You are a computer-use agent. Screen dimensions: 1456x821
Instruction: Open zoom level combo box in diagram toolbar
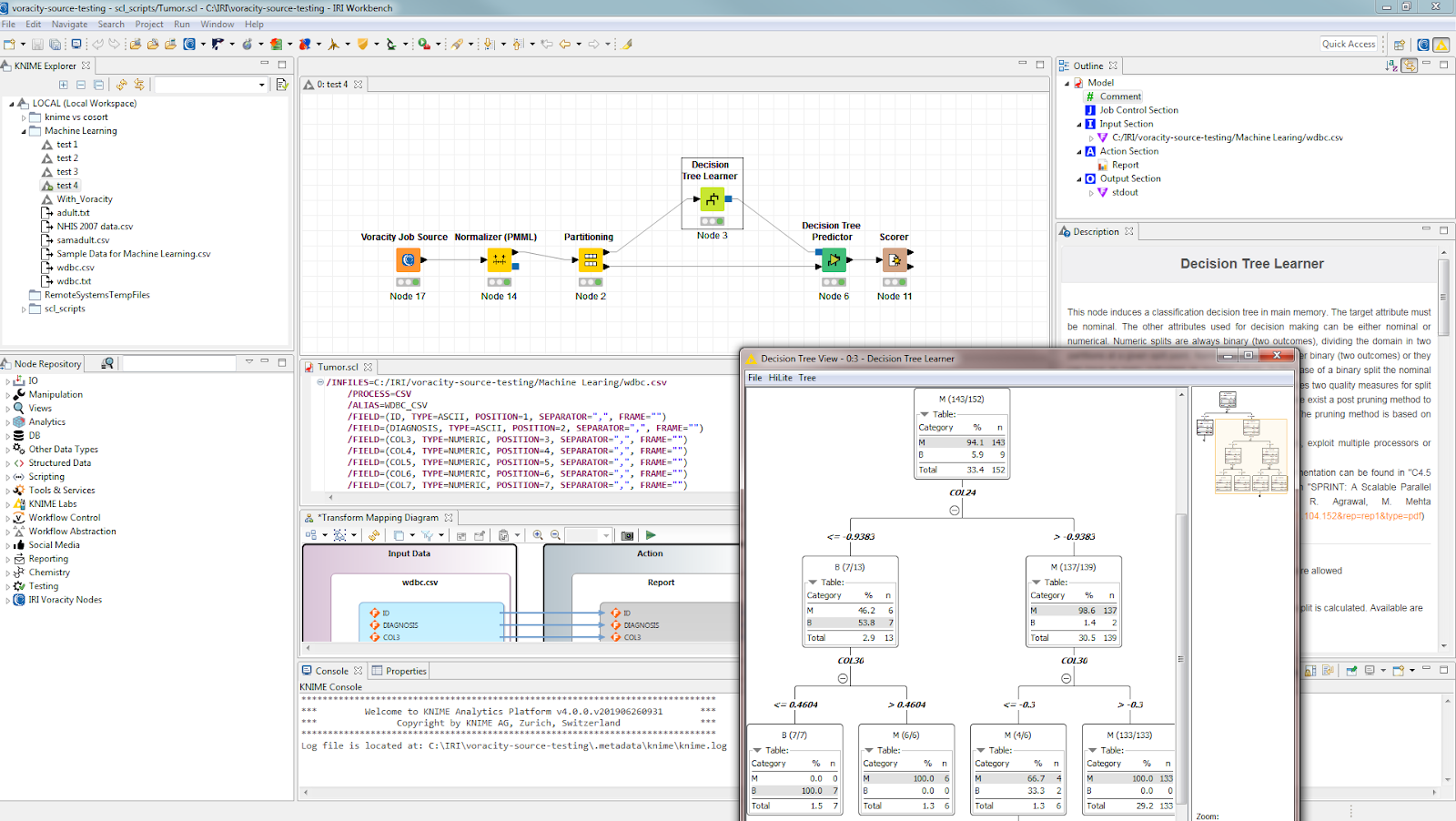pos(589,535)
